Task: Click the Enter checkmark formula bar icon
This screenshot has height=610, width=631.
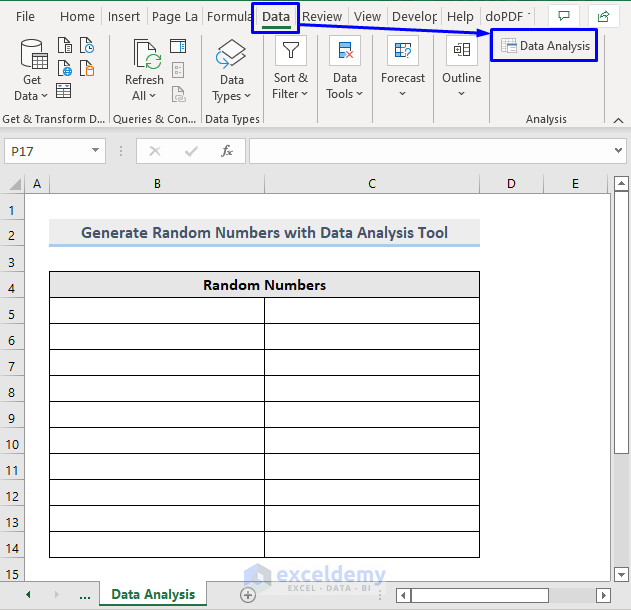Action: click(x=191, y=151)
